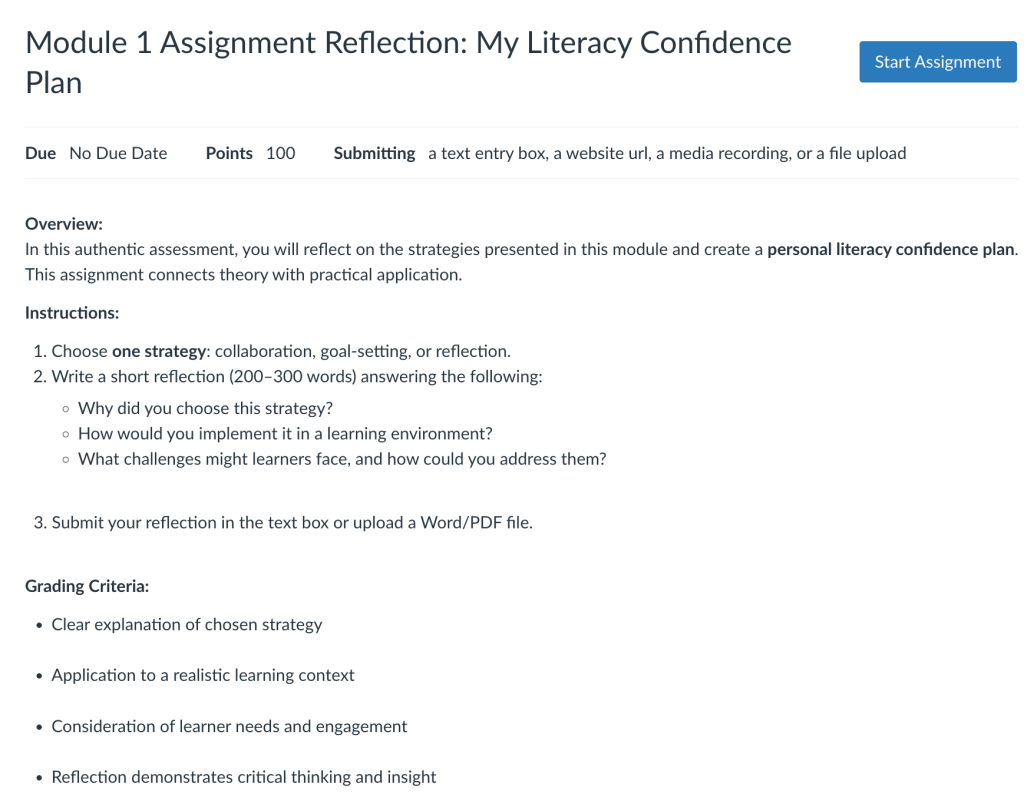
Task: Click the Why did you choose this strategy bullet
Action: [205, 408]
